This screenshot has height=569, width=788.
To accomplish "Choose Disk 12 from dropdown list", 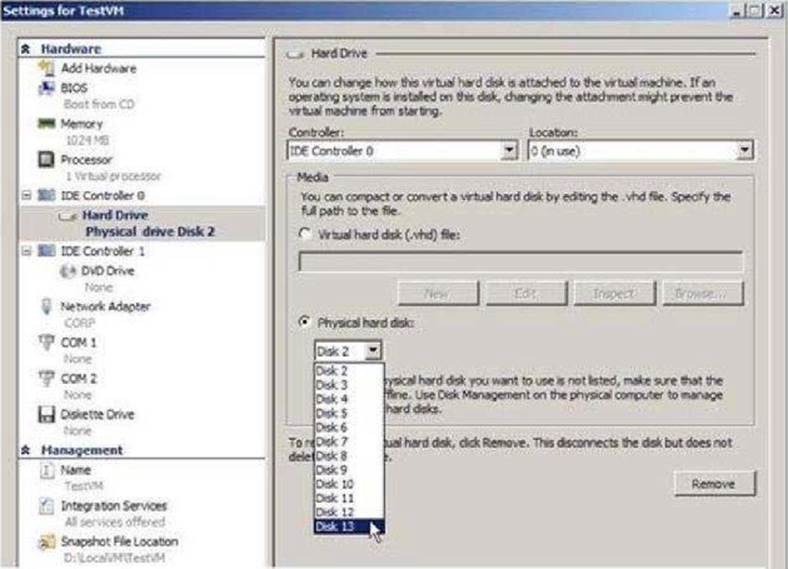I will point(349,512).
